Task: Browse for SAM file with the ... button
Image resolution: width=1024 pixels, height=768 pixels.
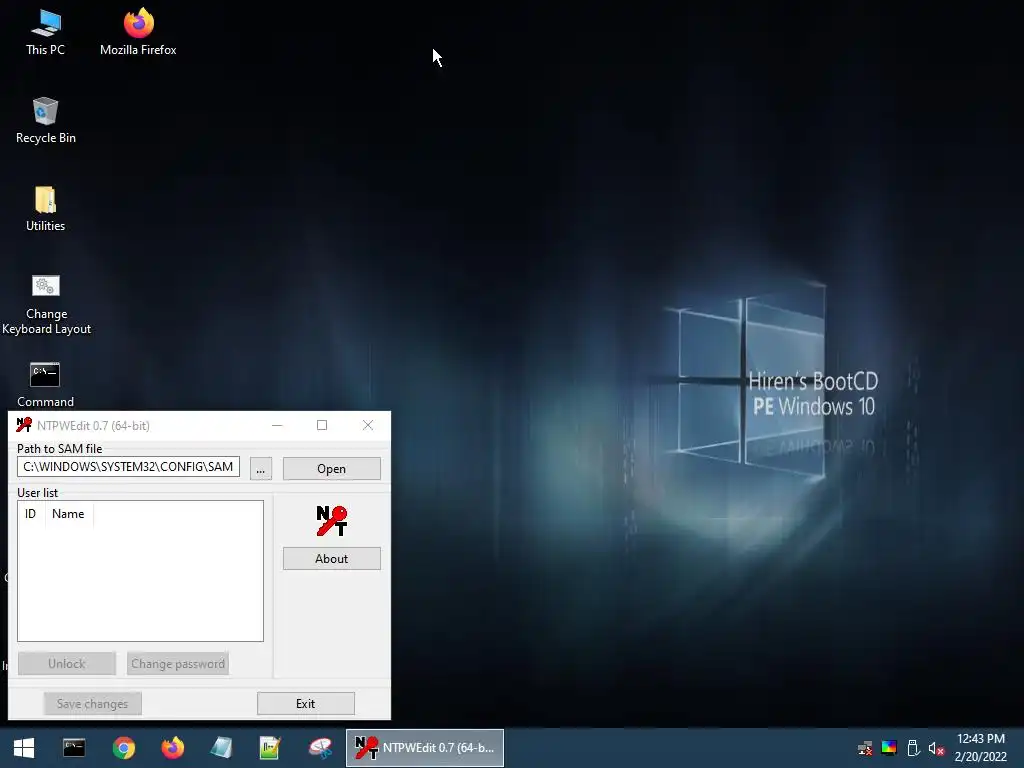Action: (261, 468)
